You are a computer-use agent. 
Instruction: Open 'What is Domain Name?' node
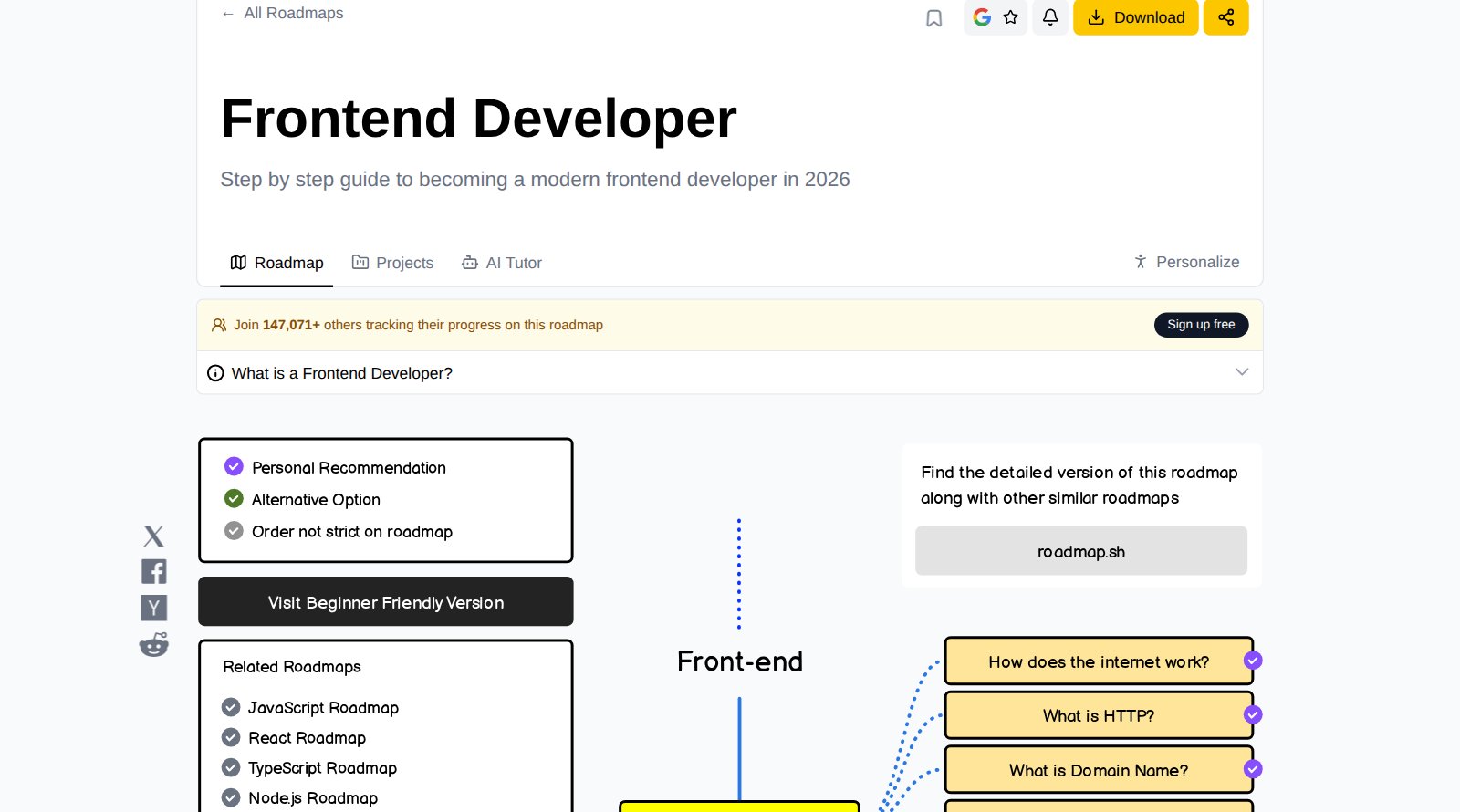click(1099, 770)
